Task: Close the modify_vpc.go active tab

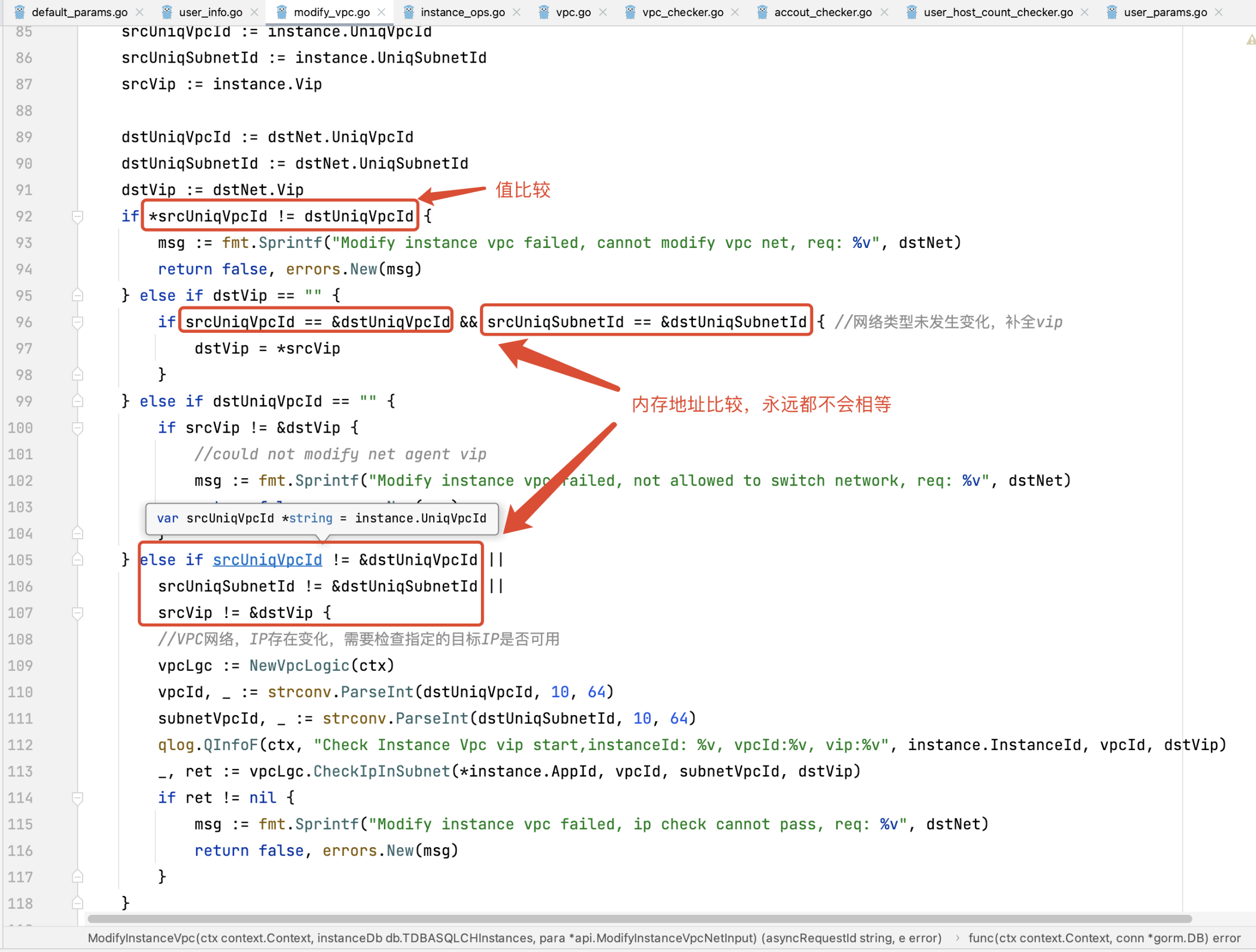Action: 382,12
